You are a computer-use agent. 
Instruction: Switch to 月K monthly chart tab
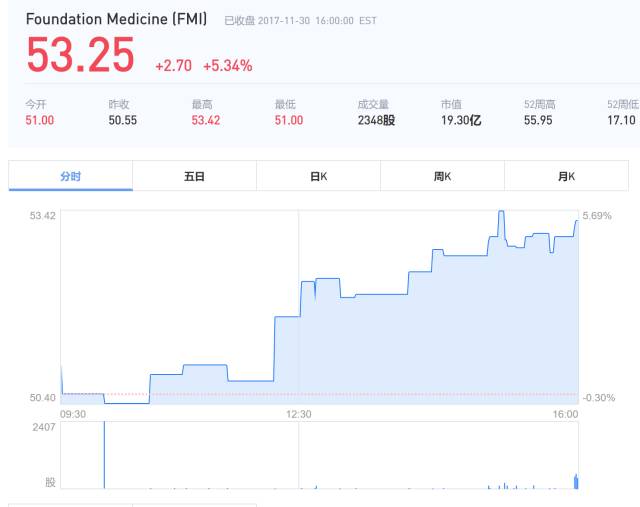coord(566,176)
